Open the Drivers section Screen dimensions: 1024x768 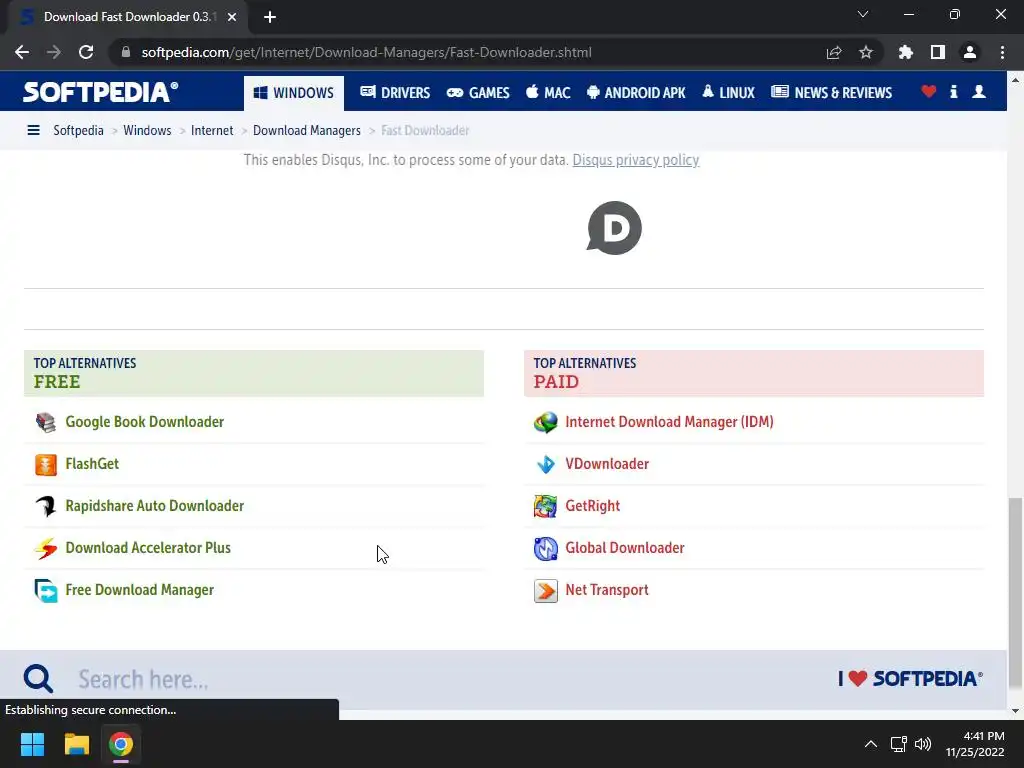pos(395,93)
